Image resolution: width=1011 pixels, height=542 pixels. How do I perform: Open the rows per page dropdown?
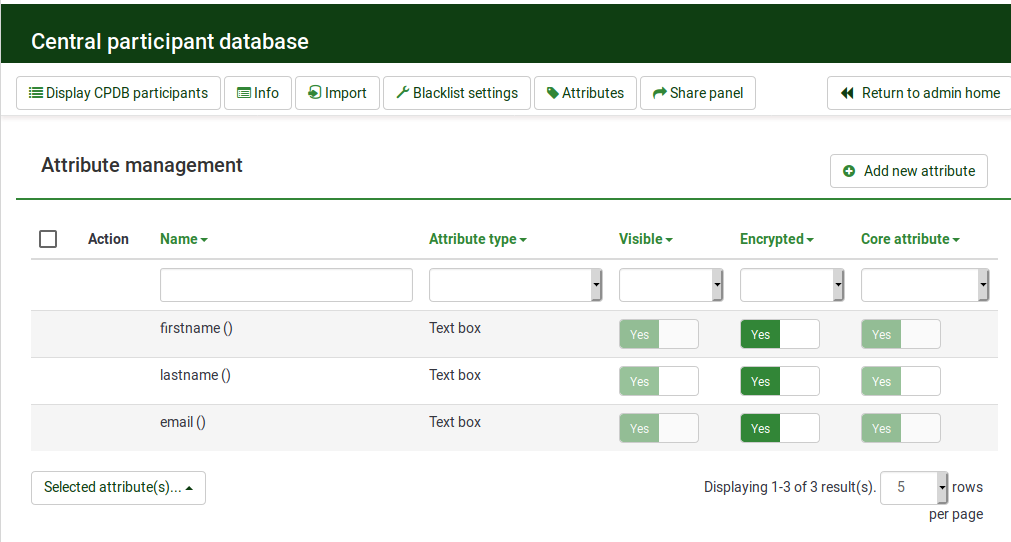pos(913,488)
